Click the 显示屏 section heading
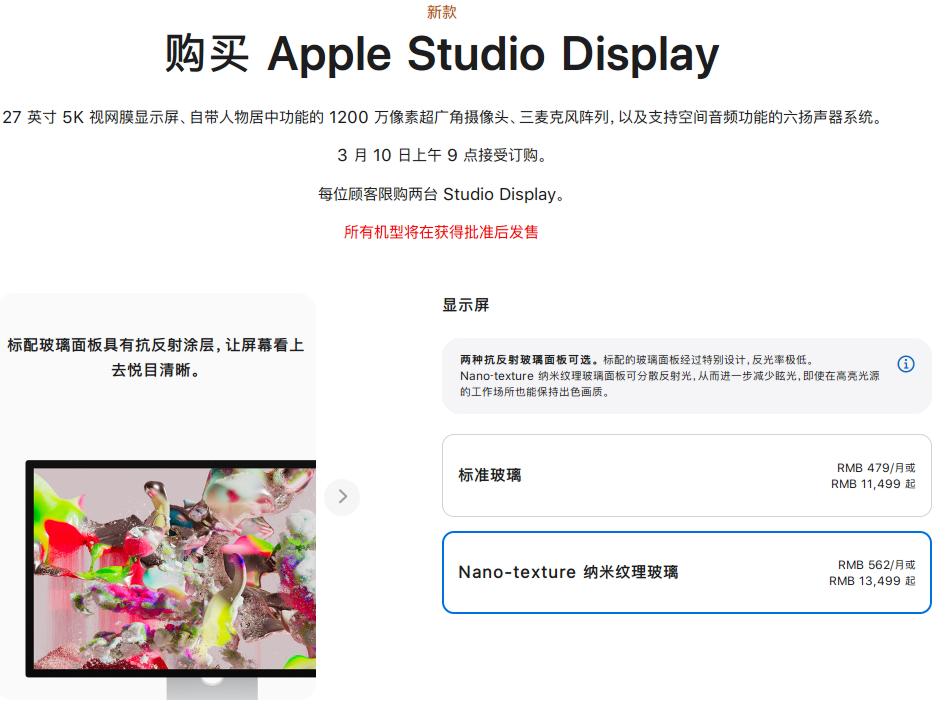Viewport: 949px width, 706px height. coord(465,305)
